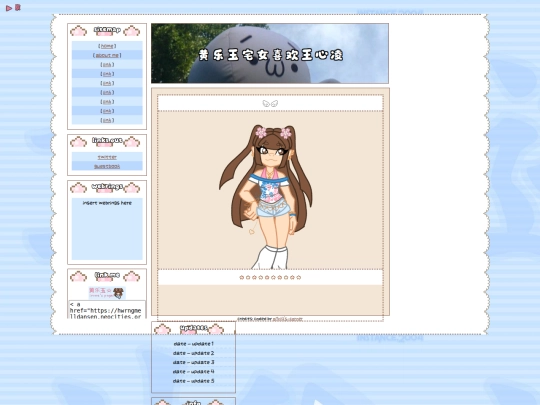
Task: Click the brown-haired chibi character image
Action: (x=266, y=196)
